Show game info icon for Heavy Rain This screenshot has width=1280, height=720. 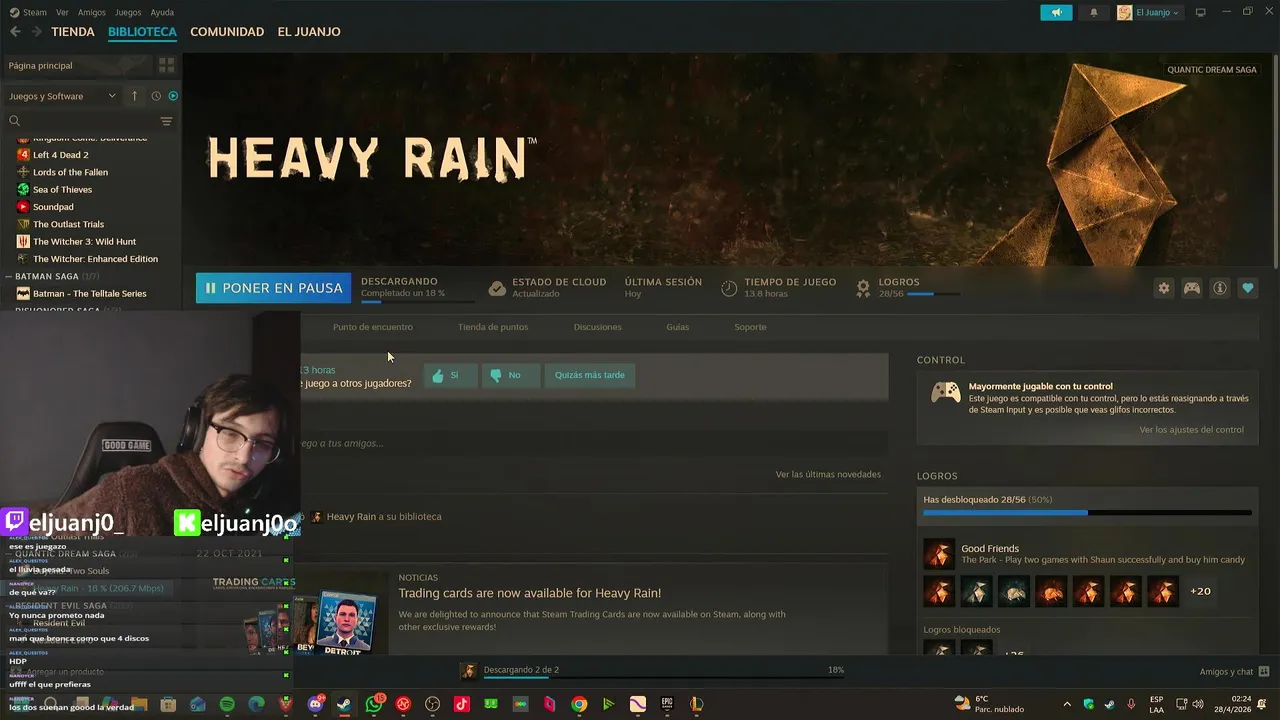click(x=1220, y=288)
